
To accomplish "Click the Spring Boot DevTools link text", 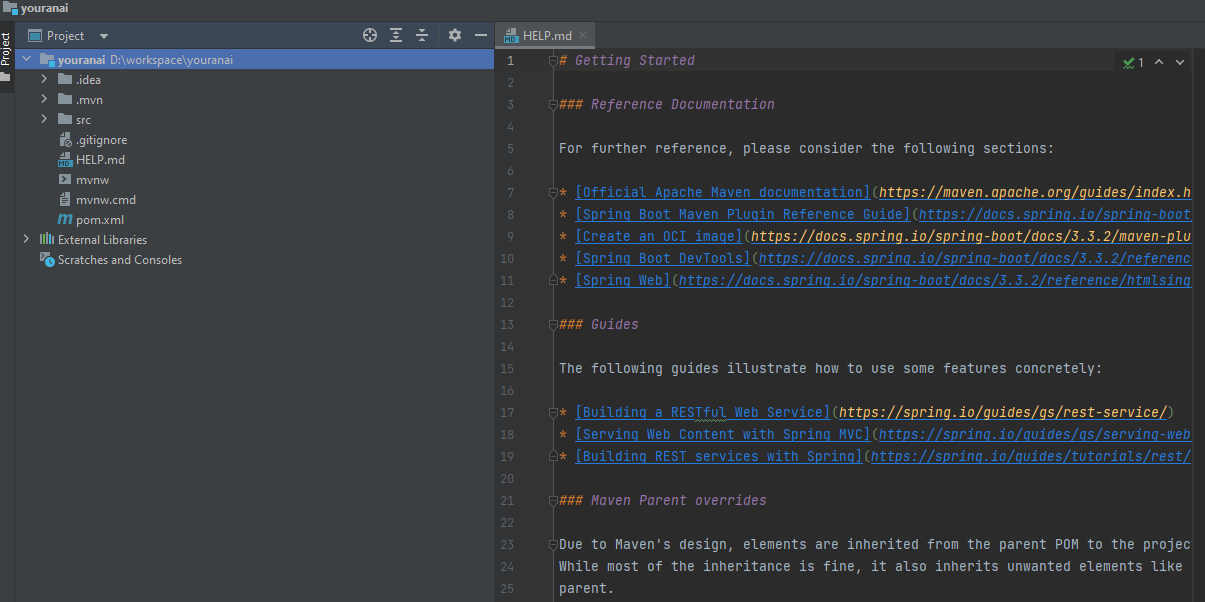I will click(663, 259).
